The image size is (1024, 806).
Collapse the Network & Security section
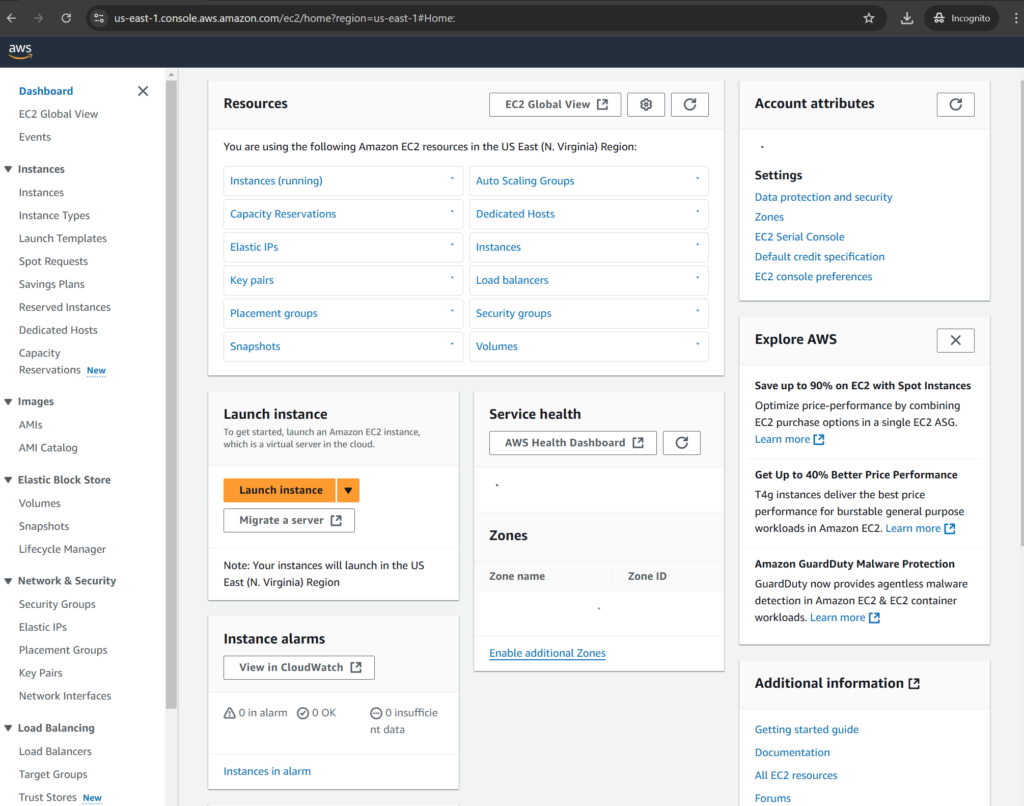9,581
